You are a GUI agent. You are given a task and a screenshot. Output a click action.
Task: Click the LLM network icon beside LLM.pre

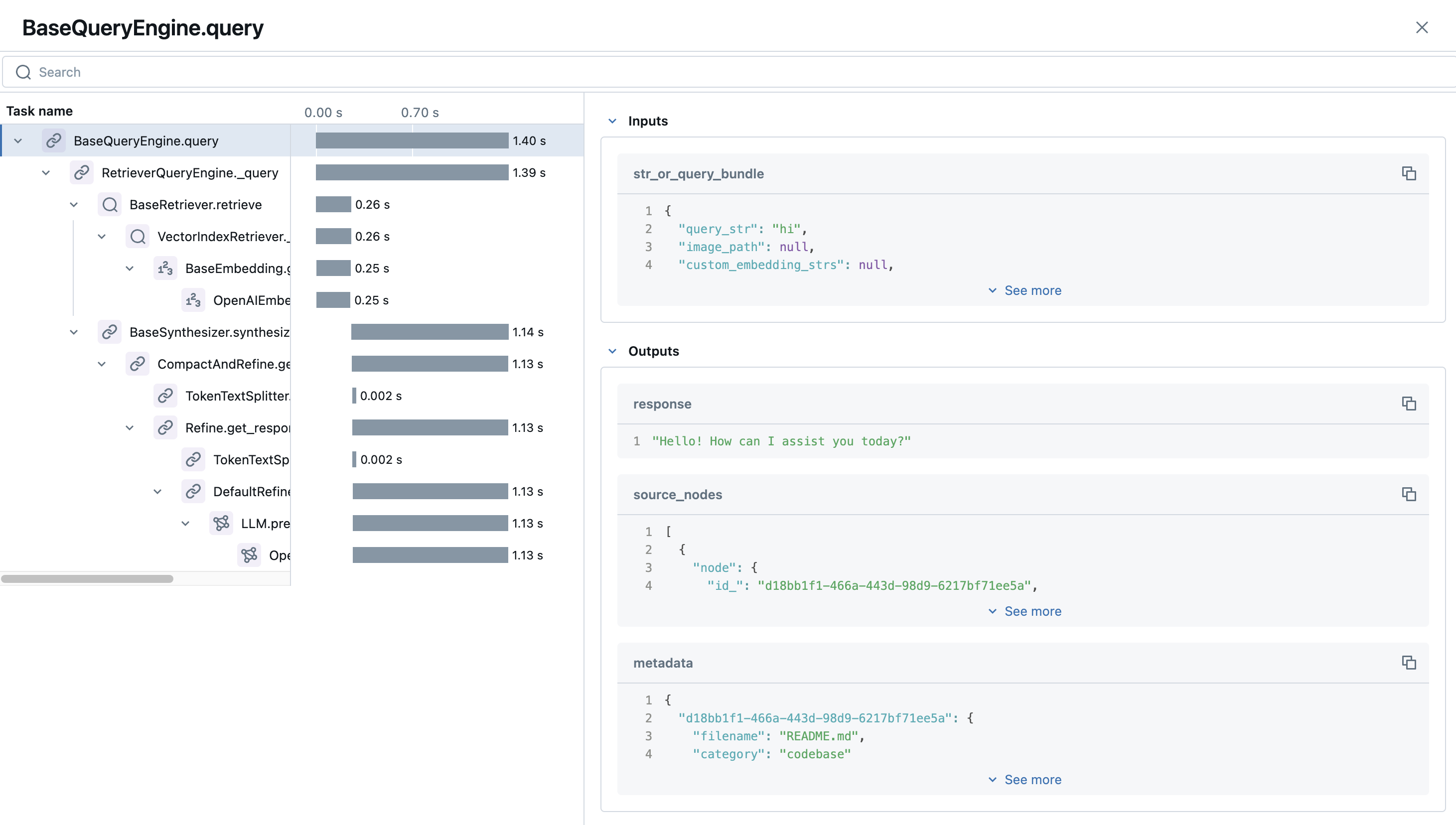coord(221,523)
